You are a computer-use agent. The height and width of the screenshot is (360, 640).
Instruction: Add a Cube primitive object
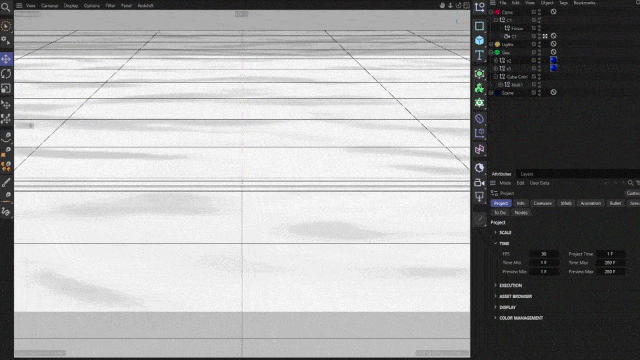click(x=480, y=40)
